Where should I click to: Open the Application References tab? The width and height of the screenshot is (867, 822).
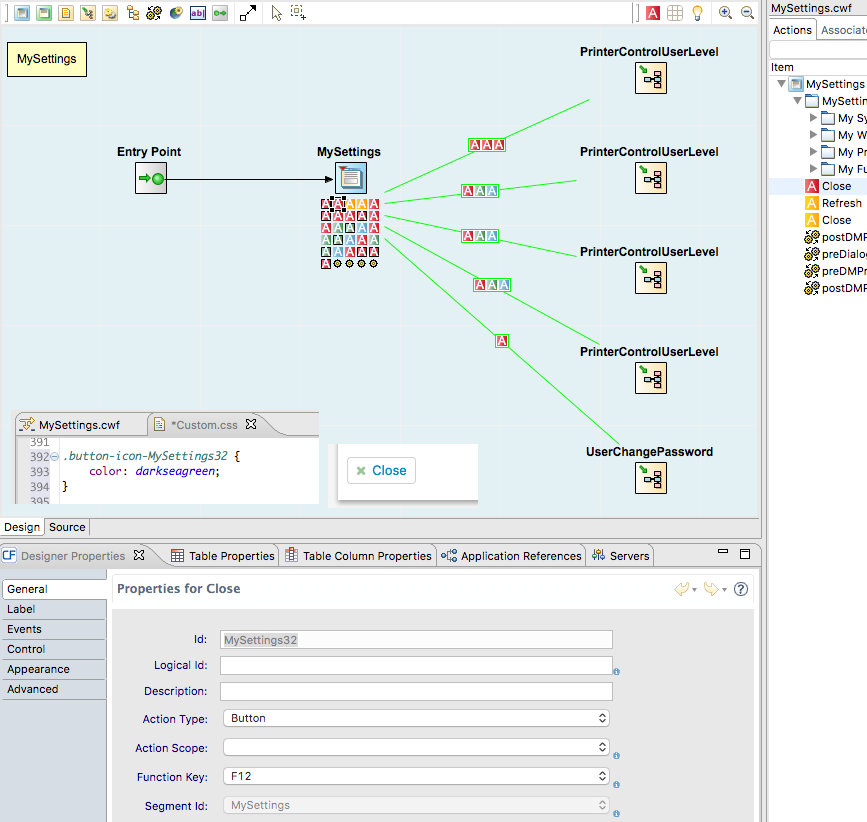click(511, 556)
